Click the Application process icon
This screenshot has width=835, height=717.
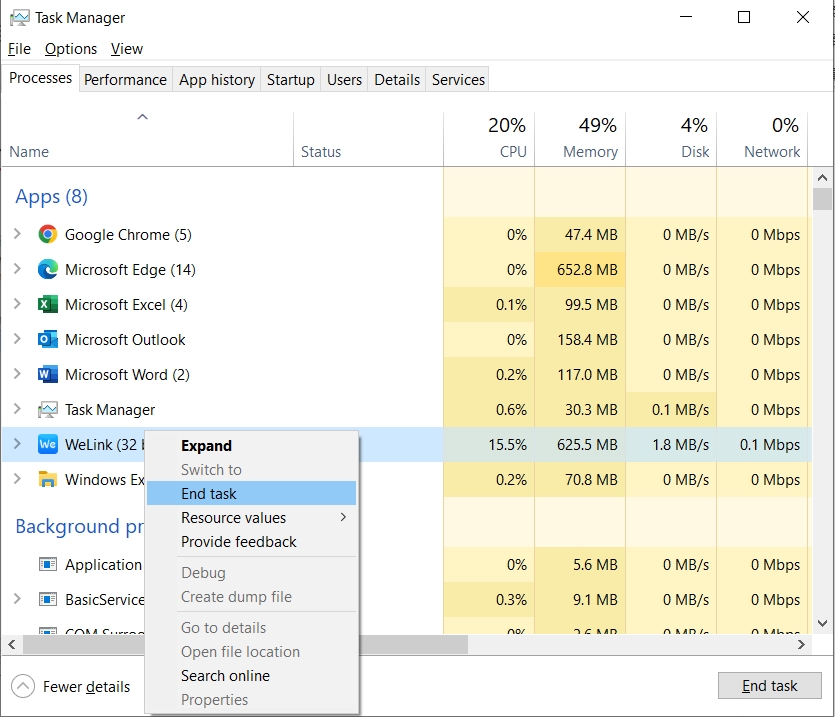pyautogui.click(x=47, y=565)
